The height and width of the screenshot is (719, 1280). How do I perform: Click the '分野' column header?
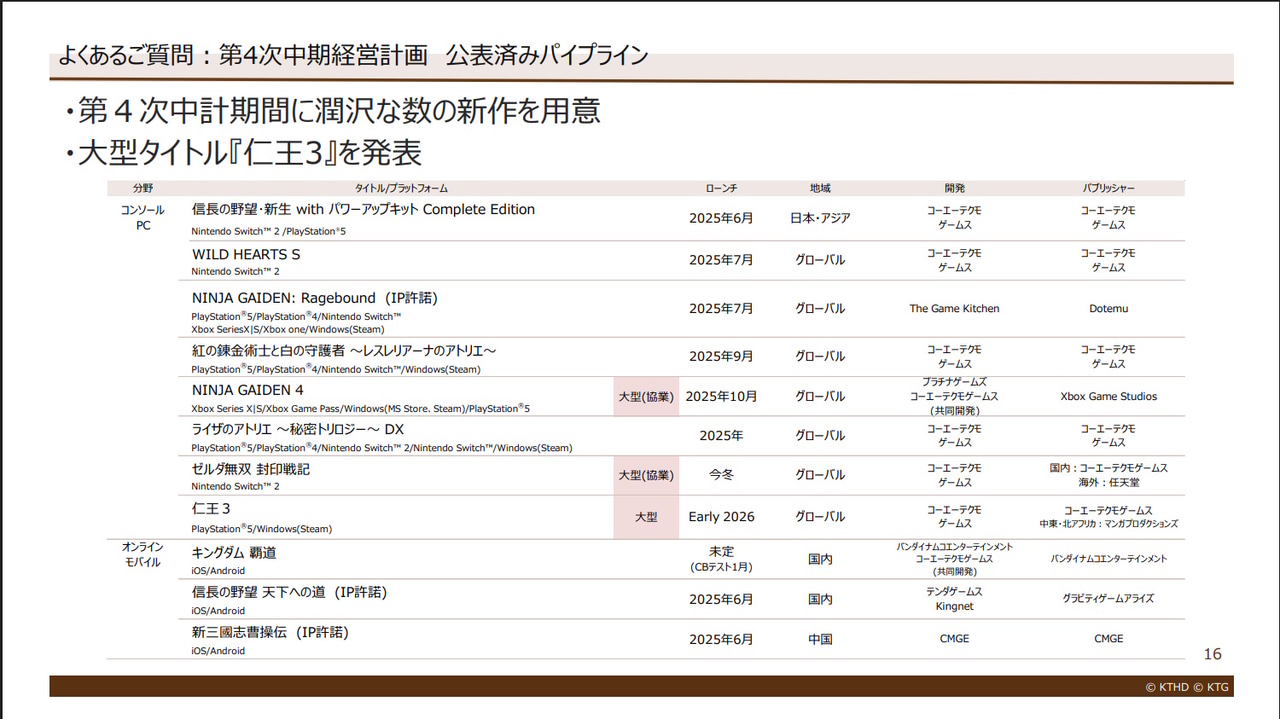[143, 188]
